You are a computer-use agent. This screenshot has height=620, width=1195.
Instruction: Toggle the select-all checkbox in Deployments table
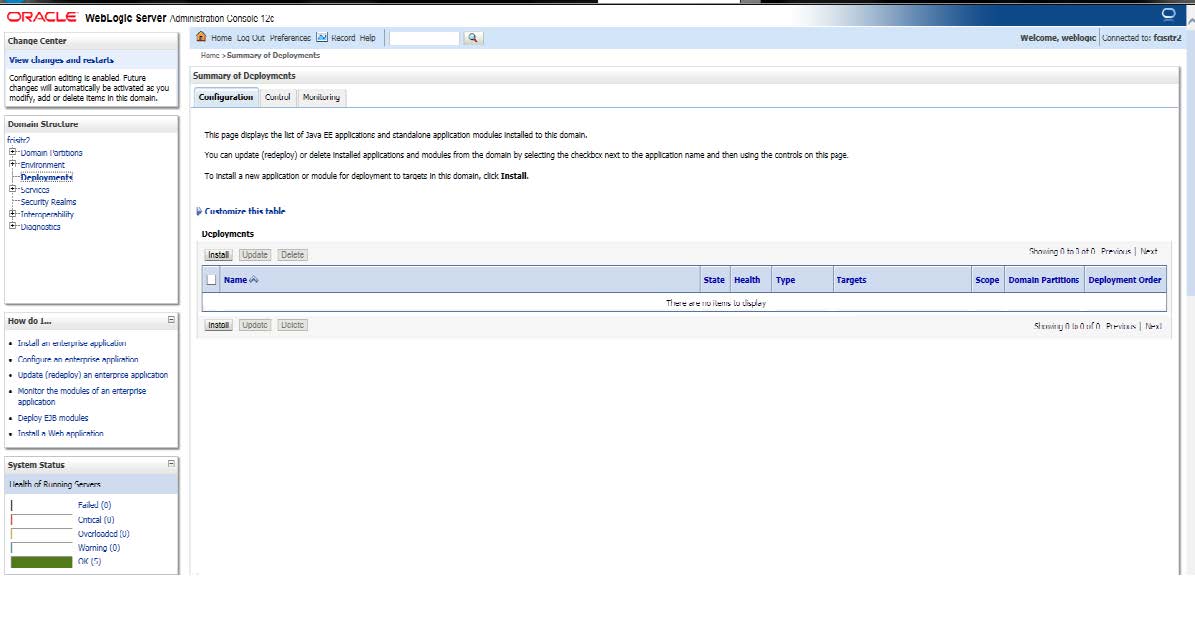tap(211, 280)
